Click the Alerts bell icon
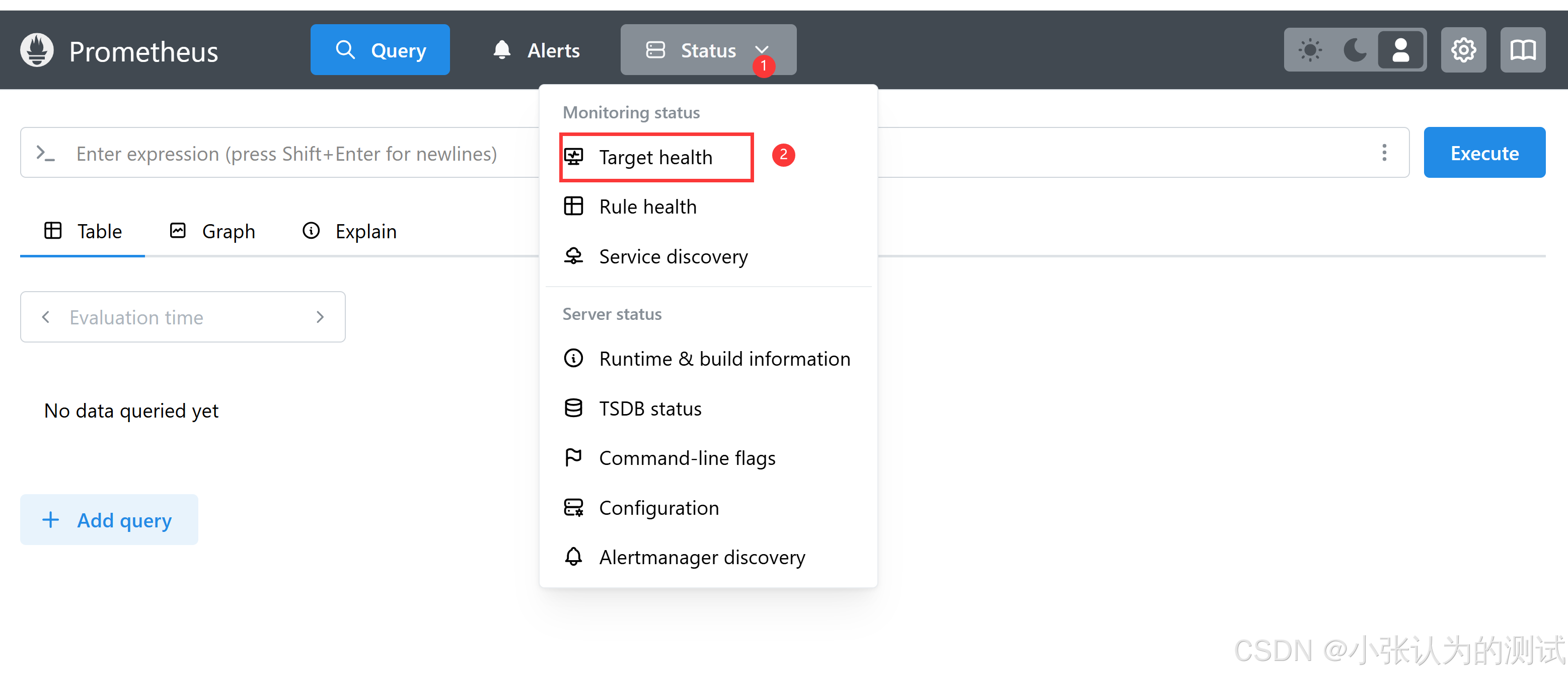 pos(501,50)
